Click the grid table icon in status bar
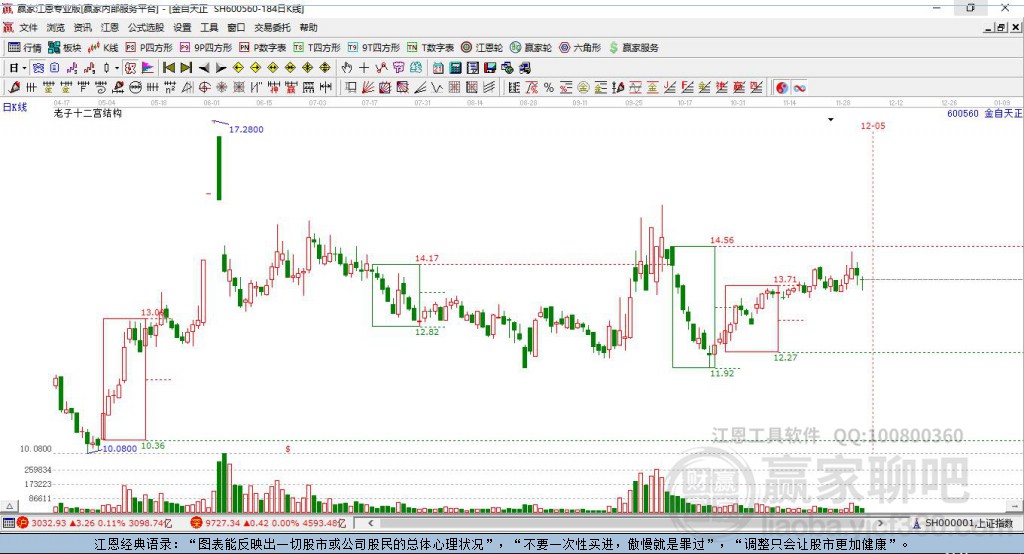Screen dimensions: 1024x554 pyautogui.click(x=8, y=523)
